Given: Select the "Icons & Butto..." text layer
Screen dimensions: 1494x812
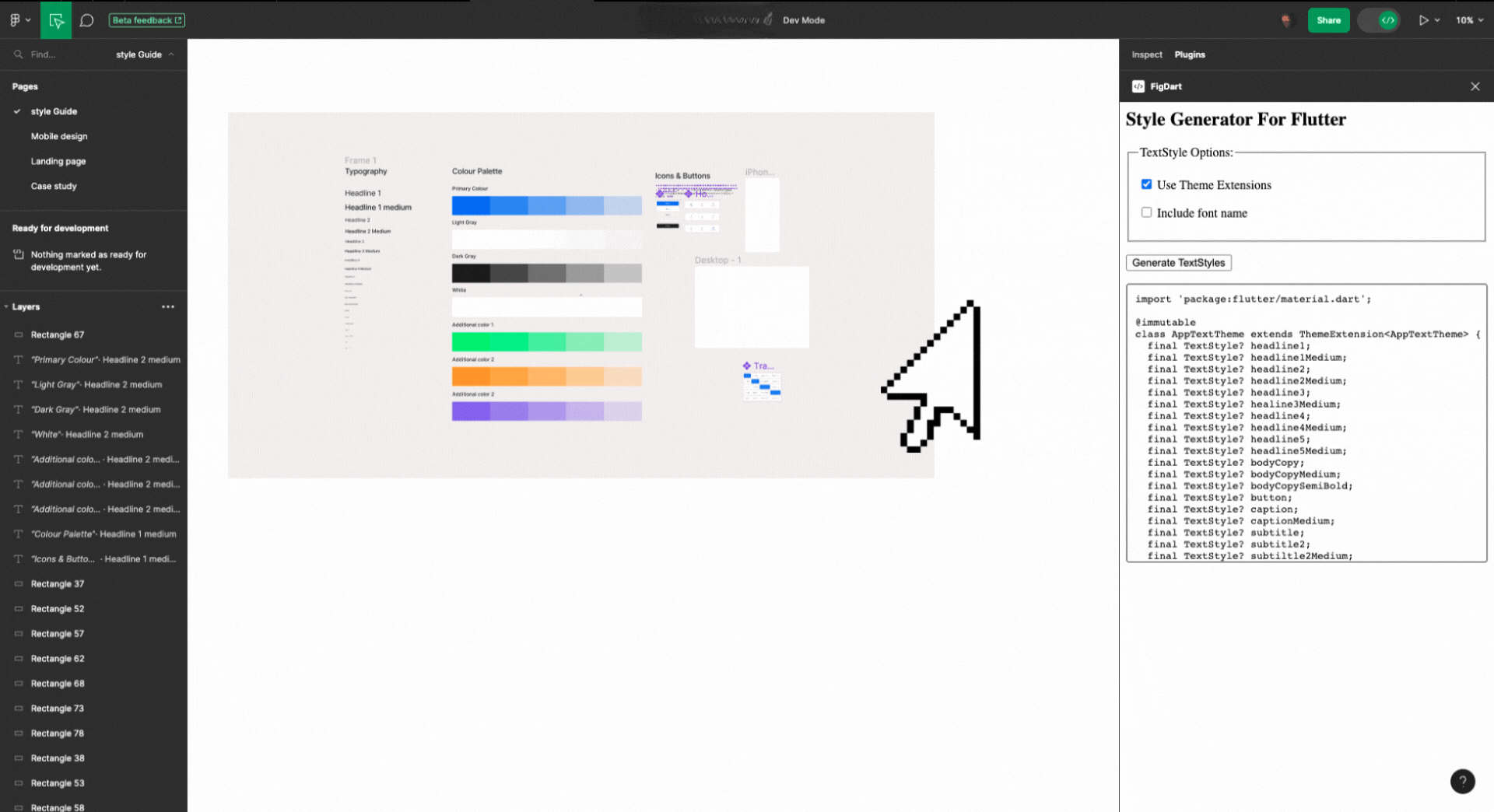Looking at the screenshot, I should click(x=103, y=558).
